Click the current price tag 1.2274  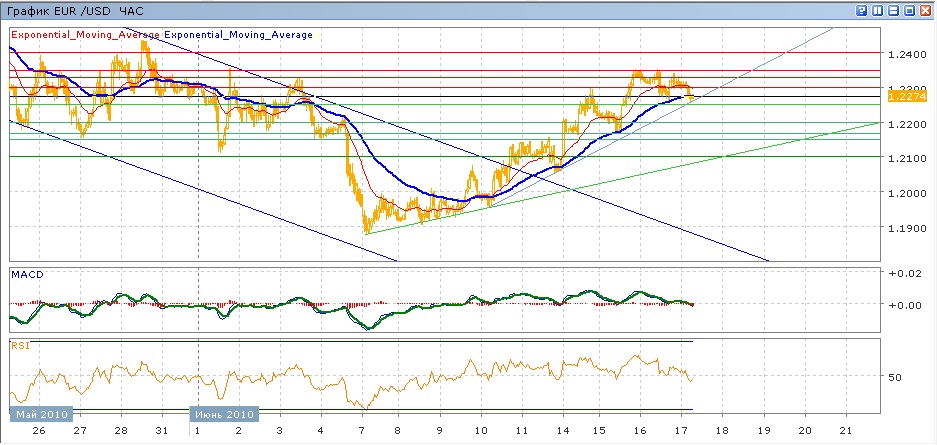point(907,97)
